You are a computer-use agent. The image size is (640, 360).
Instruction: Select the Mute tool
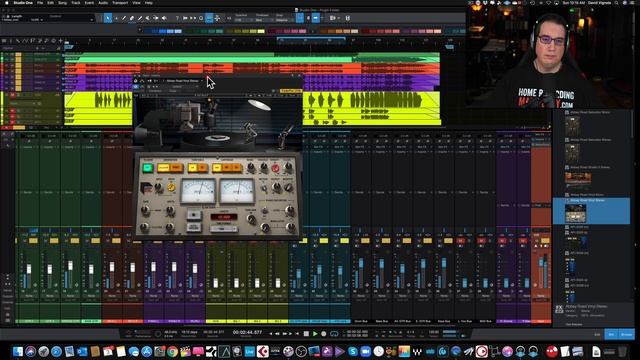coord(148,18)
